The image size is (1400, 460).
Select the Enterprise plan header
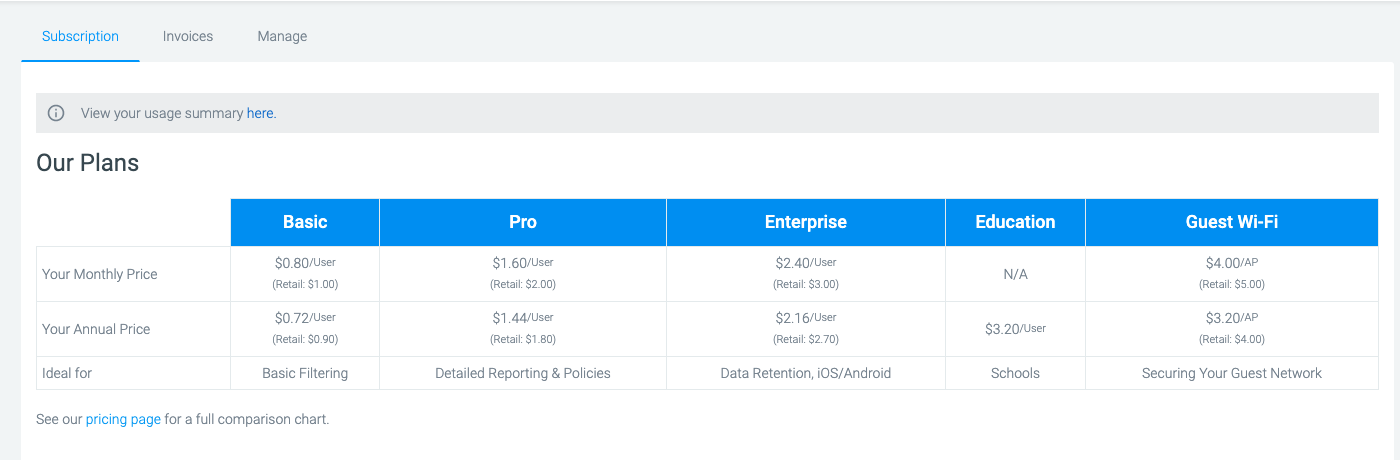coord(806,222)
